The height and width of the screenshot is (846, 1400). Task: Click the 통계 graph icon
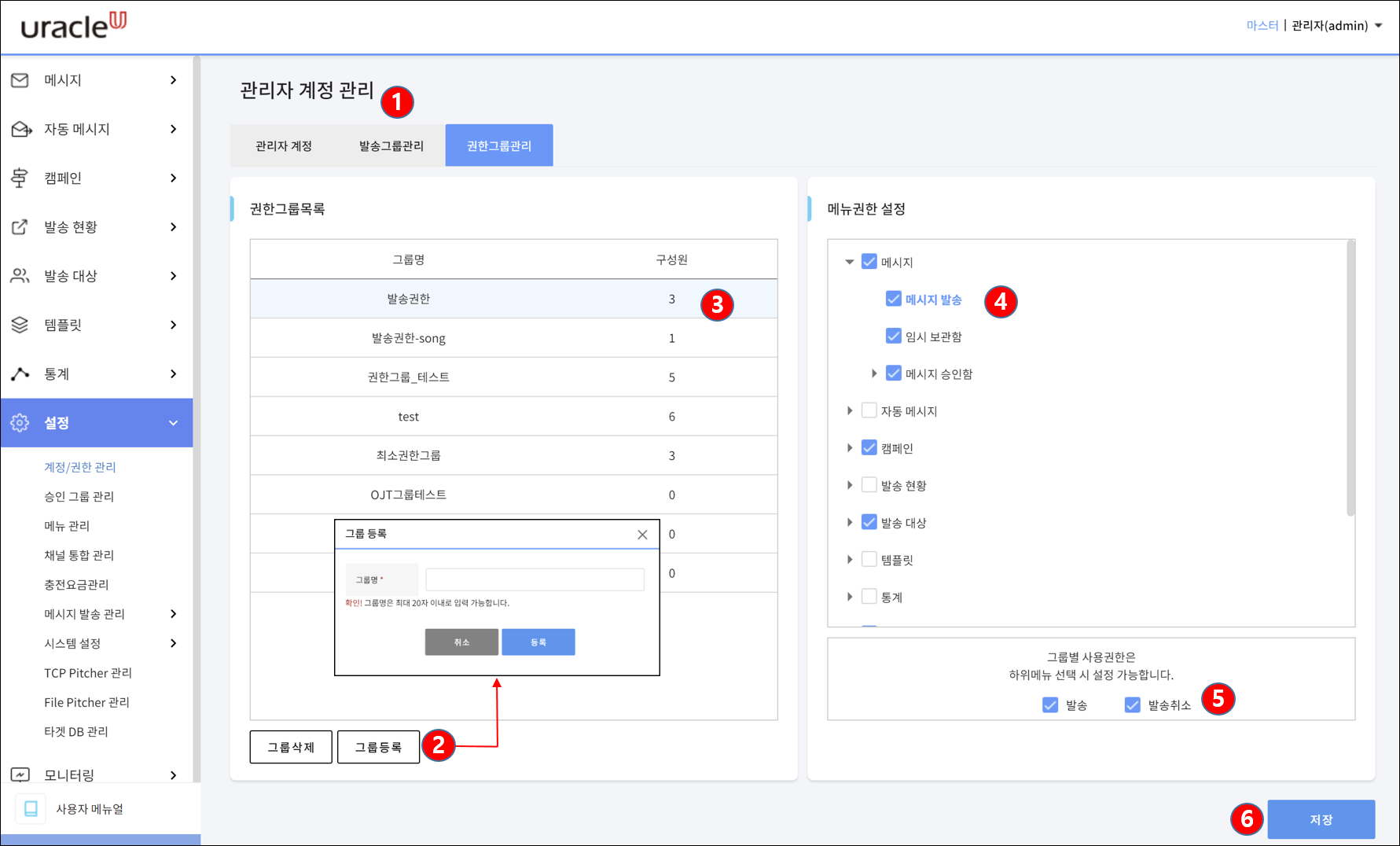tap(20, 374)
